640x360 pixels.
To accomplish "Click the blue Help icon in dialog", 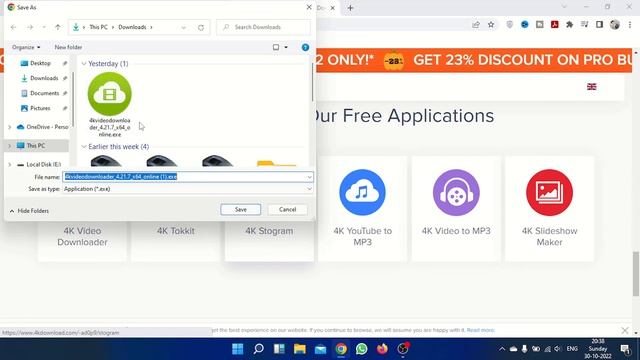I will tap(305, 47).
